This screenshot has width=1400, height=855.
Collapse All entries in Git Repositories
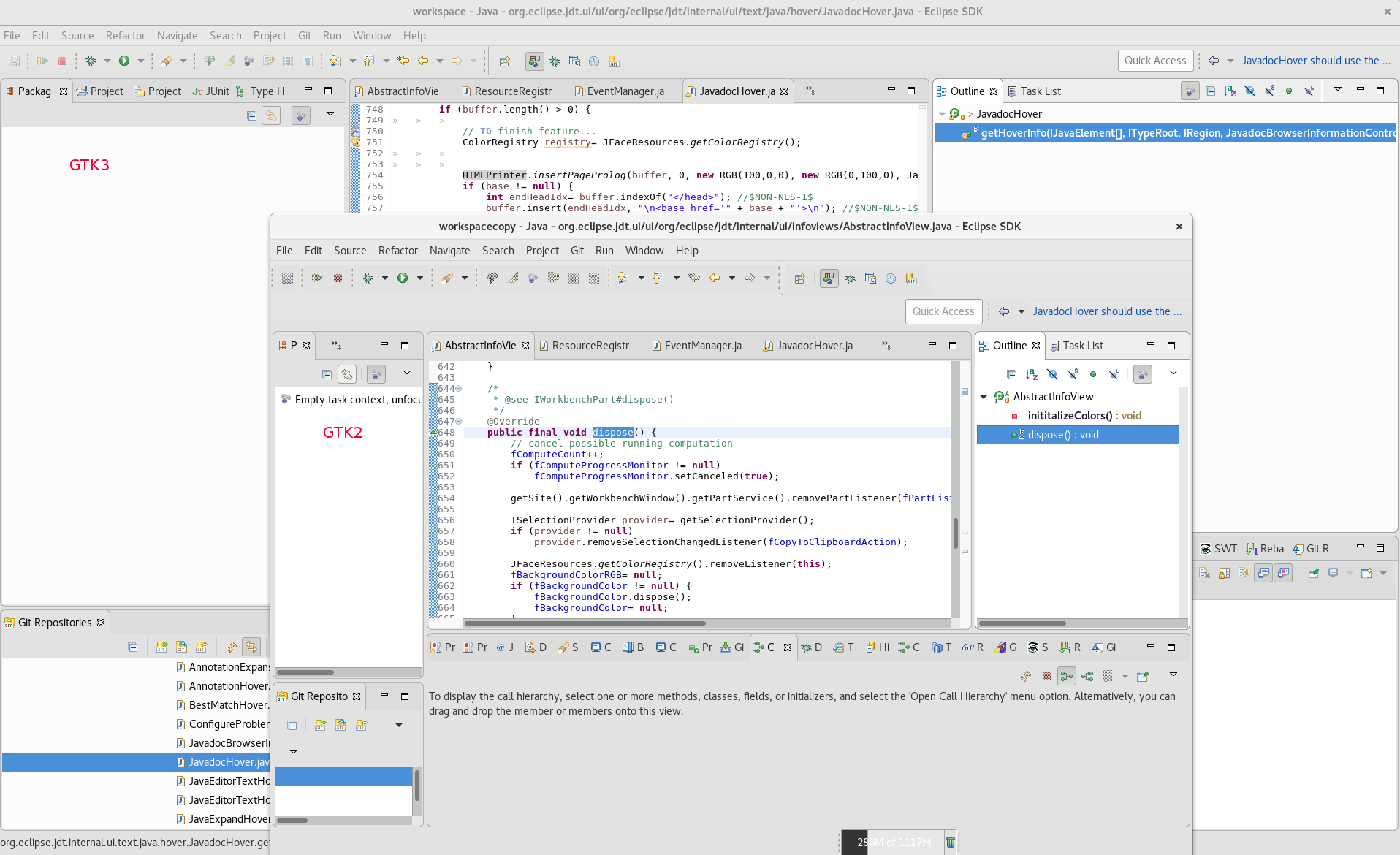133,647
